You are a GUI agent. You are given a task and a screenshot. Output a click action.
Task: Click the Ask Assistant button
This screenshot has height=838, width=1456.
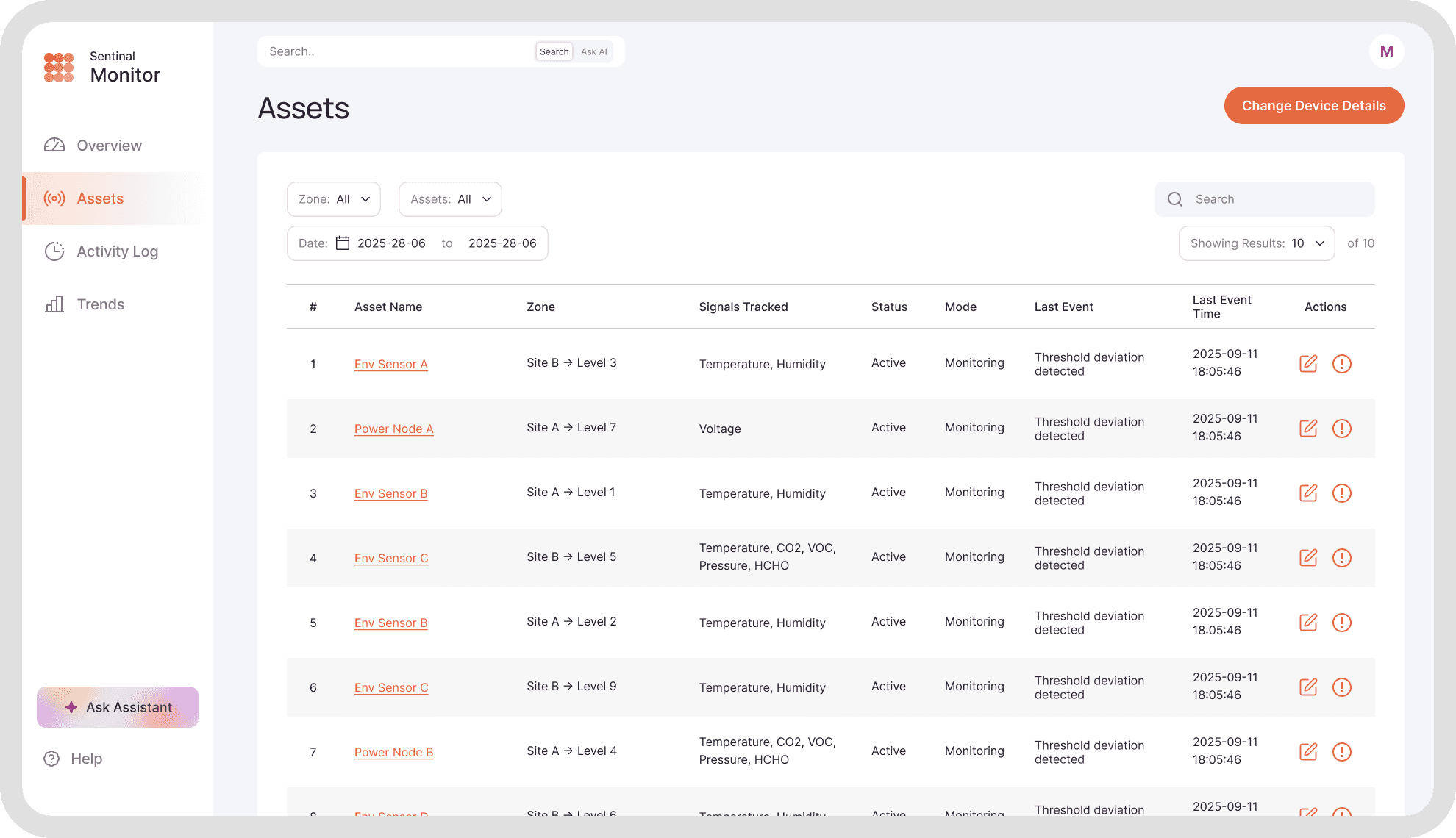pos(118,707)
